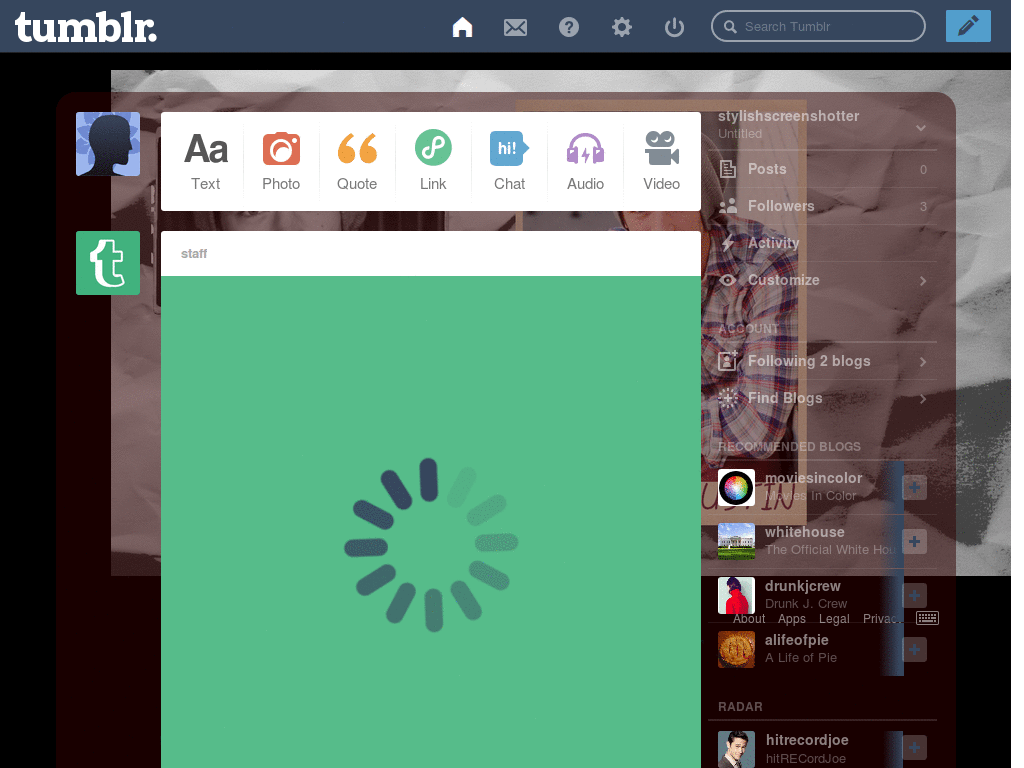1024x768 pixels.
Task: Click the blue compose pencil button
Action: point(968,26)
